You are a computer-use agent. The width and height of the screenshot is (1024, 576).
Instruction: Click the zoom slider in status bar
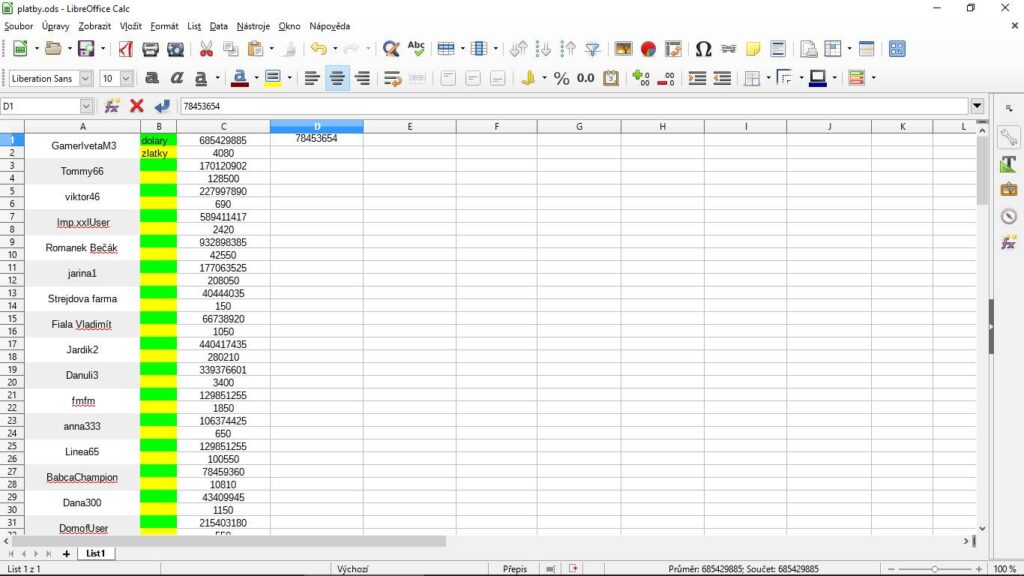pos(934,569)
